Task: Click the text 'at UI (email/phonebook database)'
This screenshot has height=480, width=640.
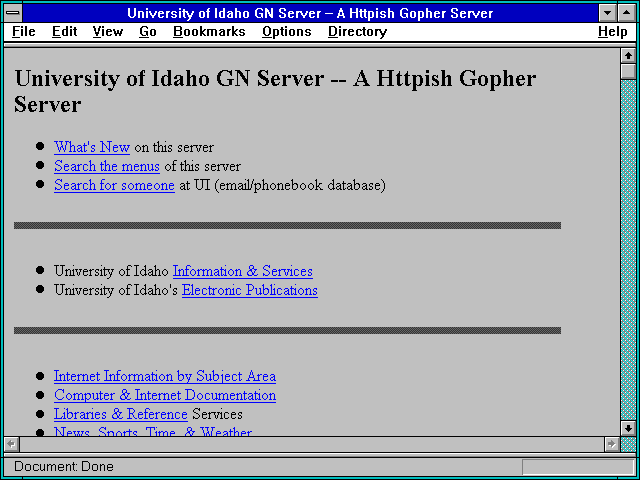Action: pos(282,185)
